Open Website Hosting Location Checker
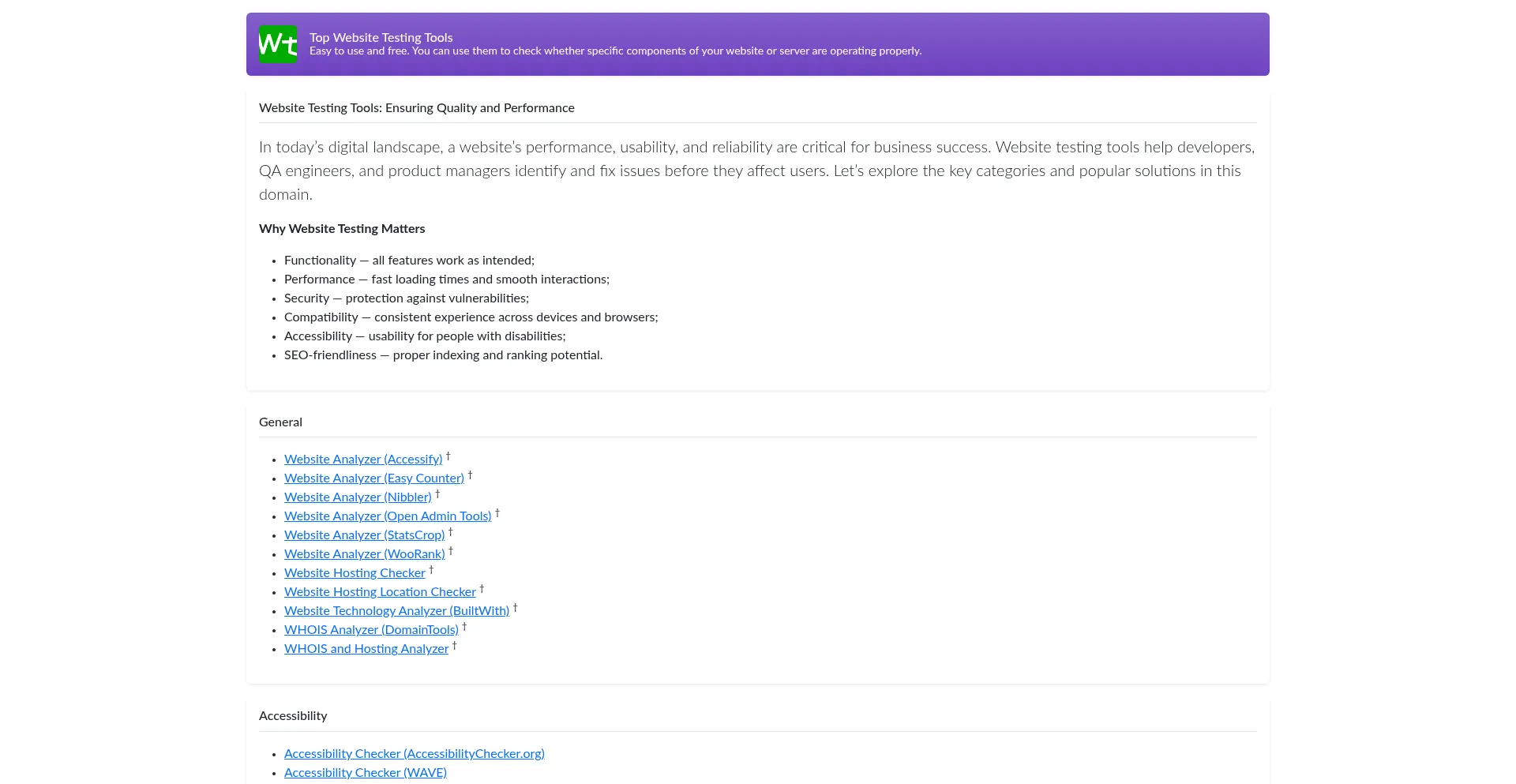 click(x=379, y=592)
